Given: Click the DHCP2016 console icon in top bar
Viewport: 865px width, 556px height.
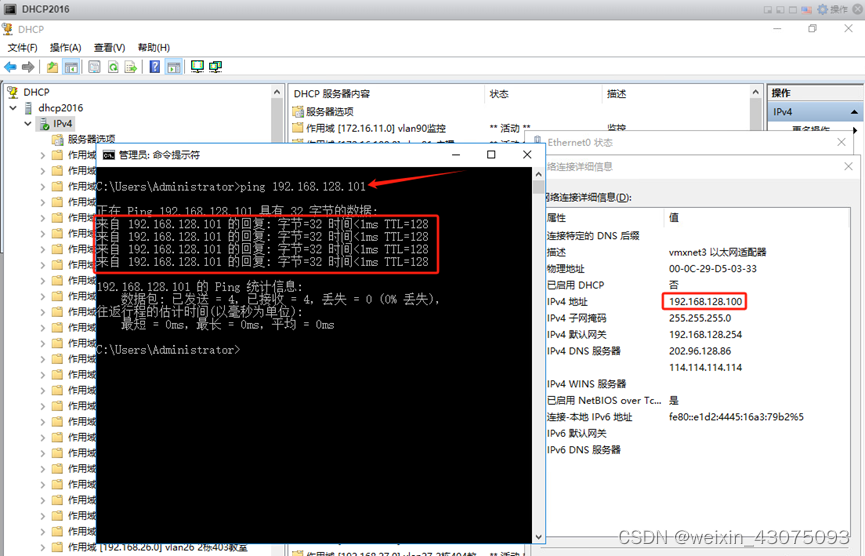Looking at the screenshot, I should click(10, 9).
